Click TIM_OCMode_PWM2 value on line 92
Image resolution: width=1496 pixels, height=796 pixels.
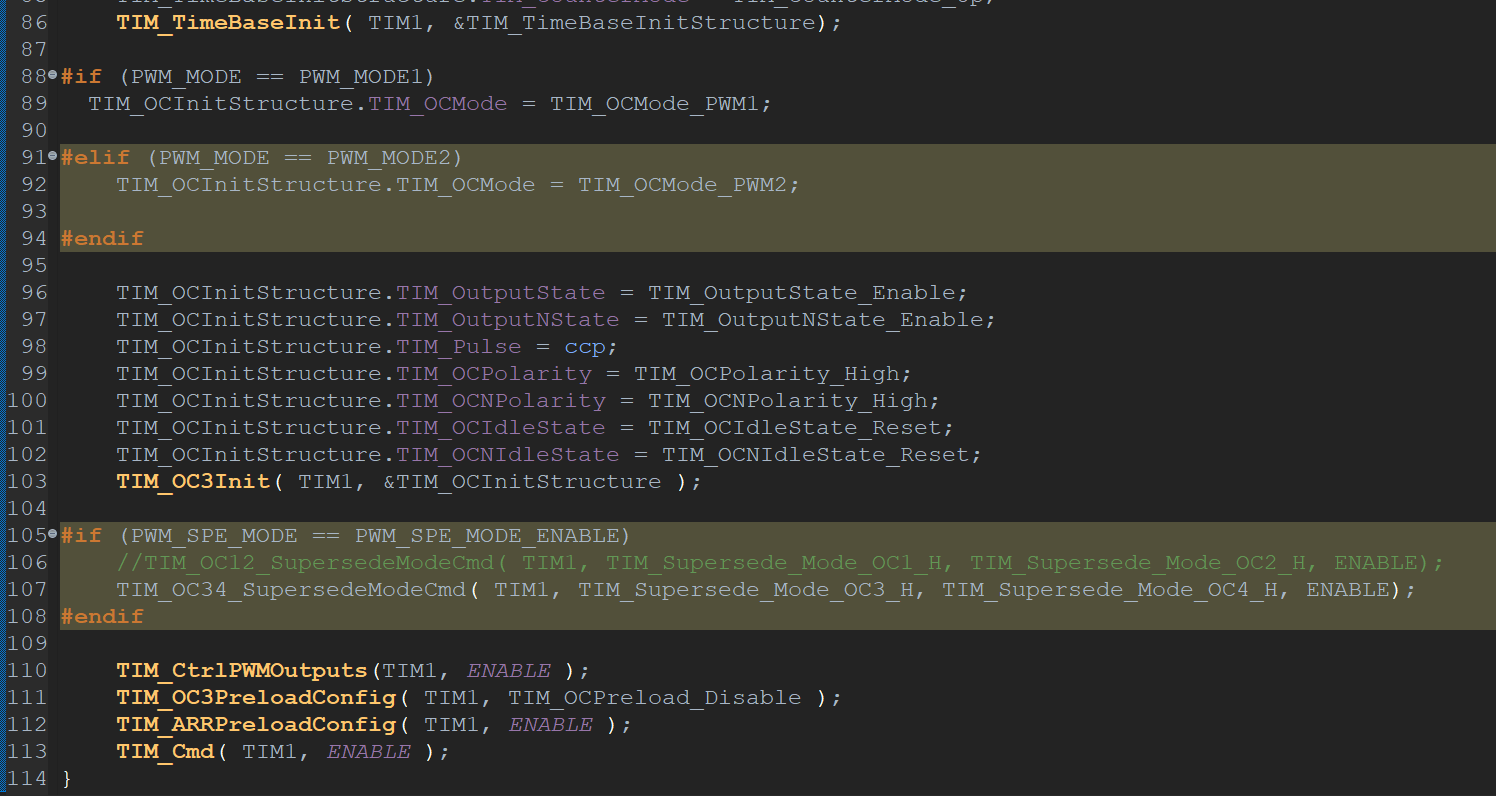[683, 185]
